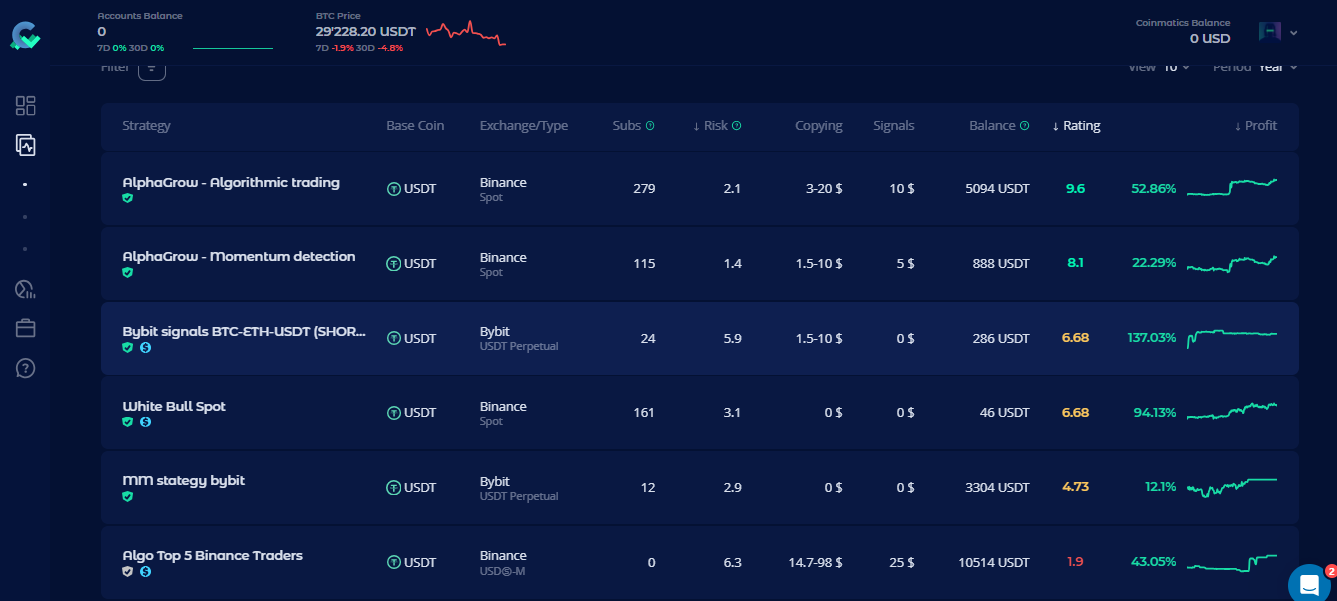Click the 14.7-98 $ copying cell

pos(814,563)
